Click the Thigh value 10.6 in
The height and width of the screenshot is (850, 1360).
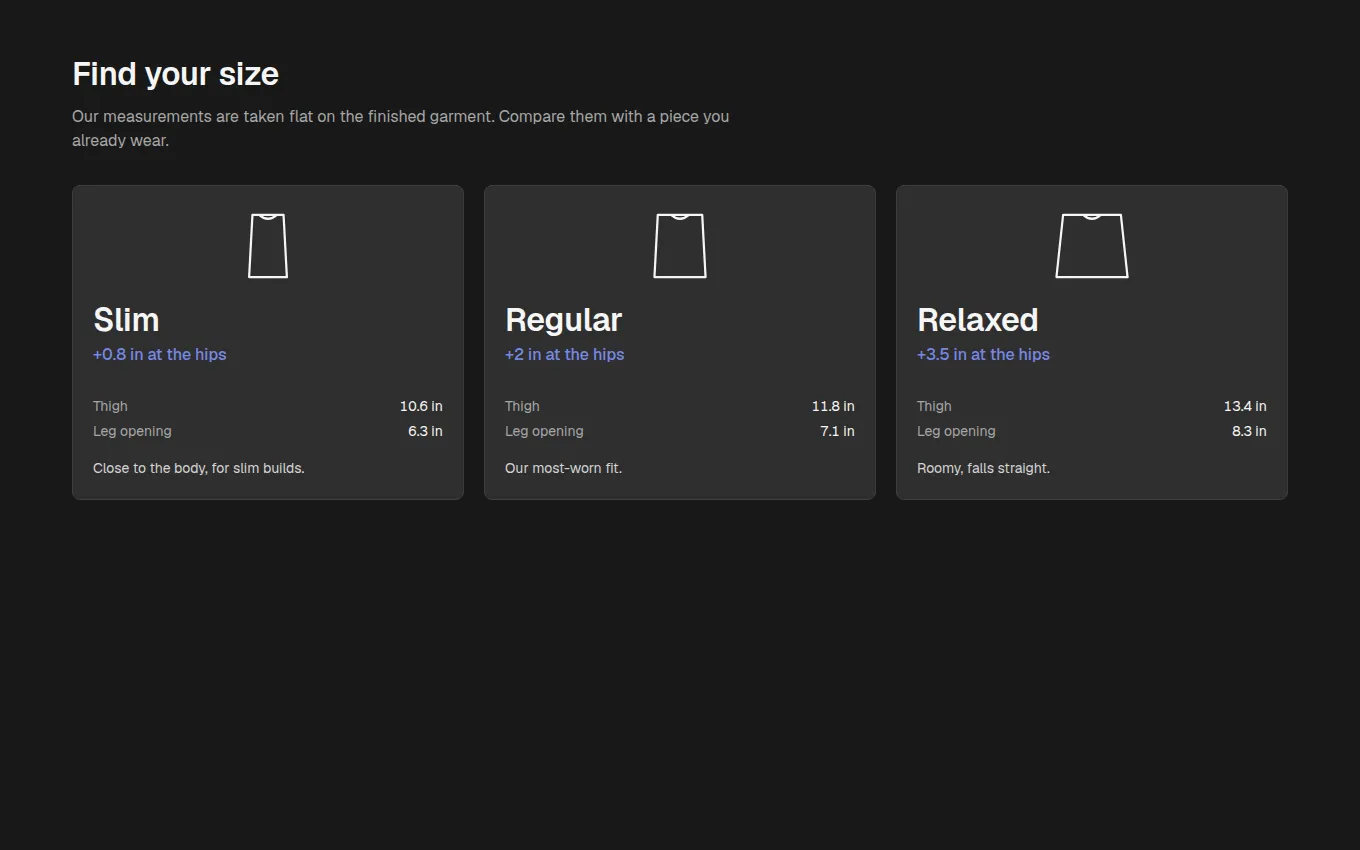click(421, 406)
